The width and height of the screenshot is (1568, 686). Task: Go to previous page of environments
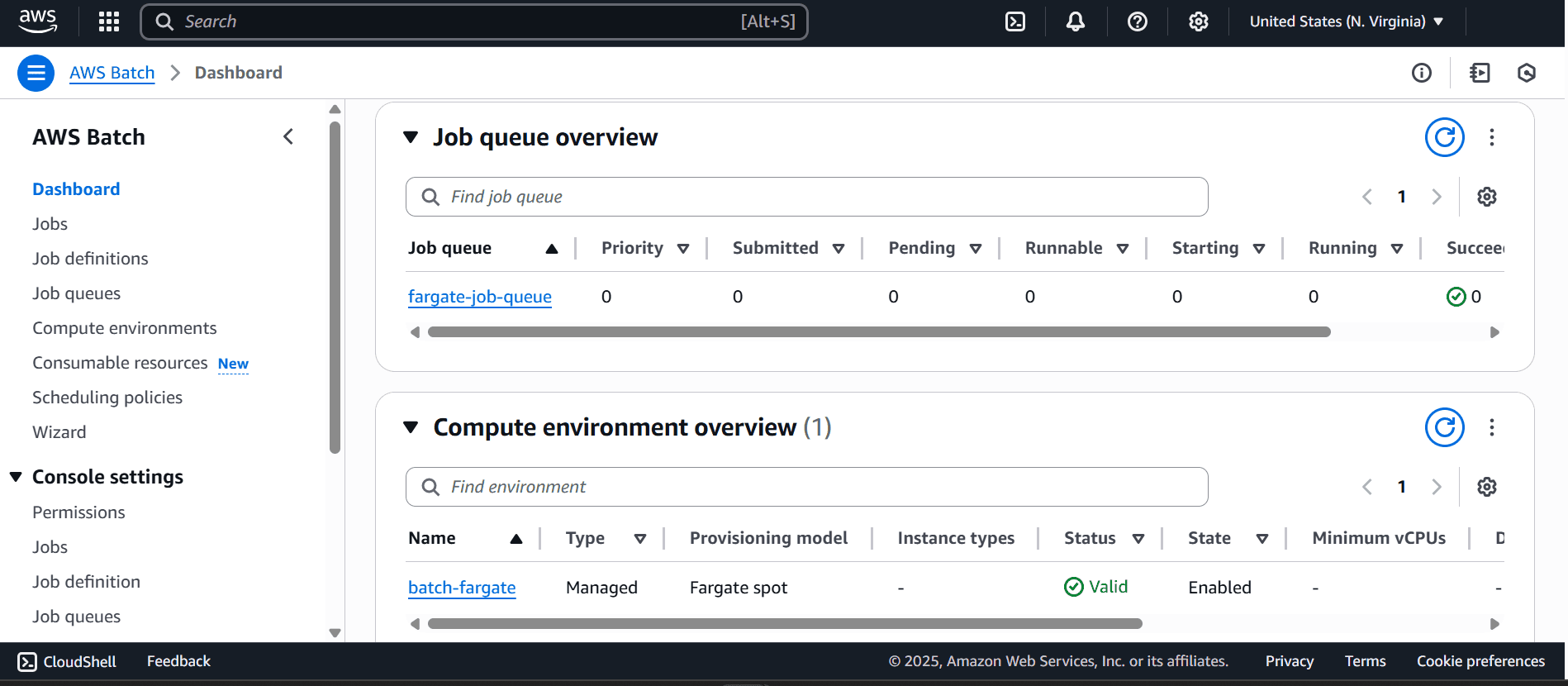[x=1367, y=487]
